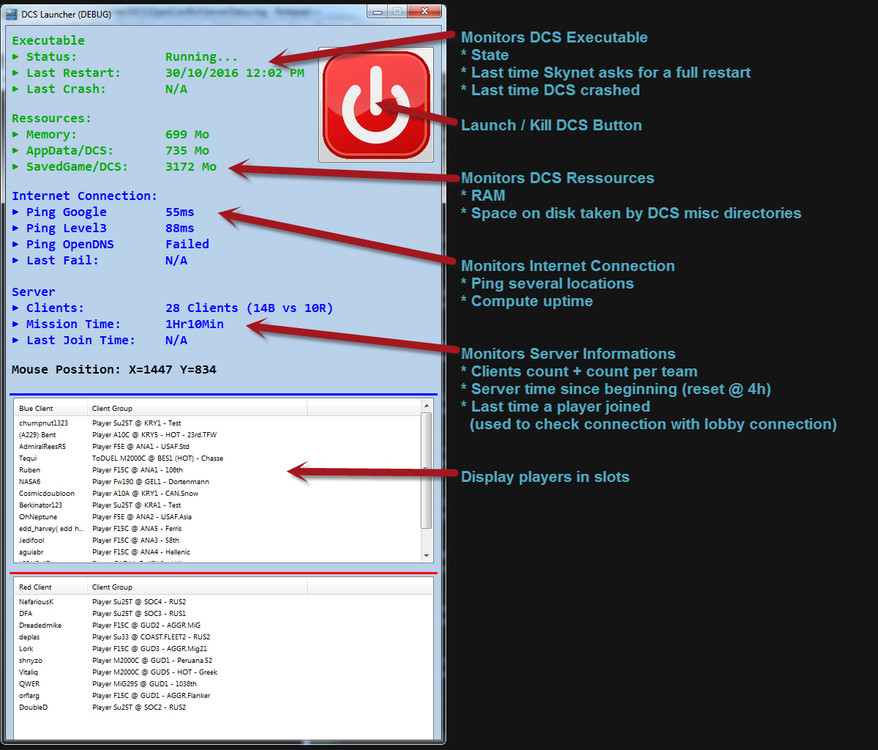Select red client DoubleD
The height and width of the screenshot is (750, 878).
pyautogui.click(x=33, y=708)
